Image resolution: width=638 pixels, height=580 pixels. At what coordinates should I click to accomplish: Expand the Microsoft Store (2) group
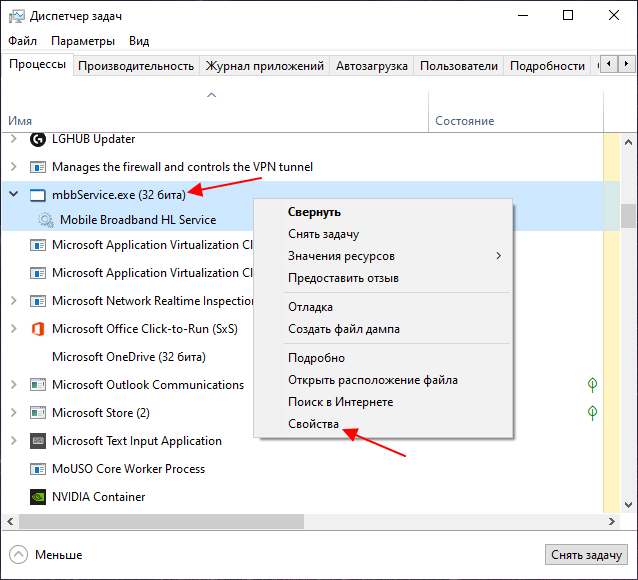(x=13, y=413)
